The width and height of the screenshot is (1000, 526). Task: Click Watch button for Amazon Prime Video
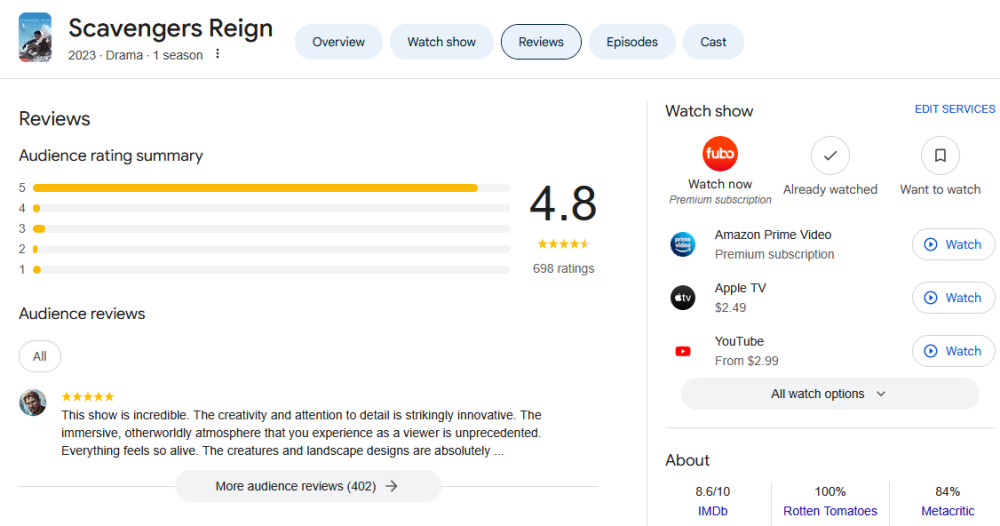pyautogui.click(x=953, y=245)
